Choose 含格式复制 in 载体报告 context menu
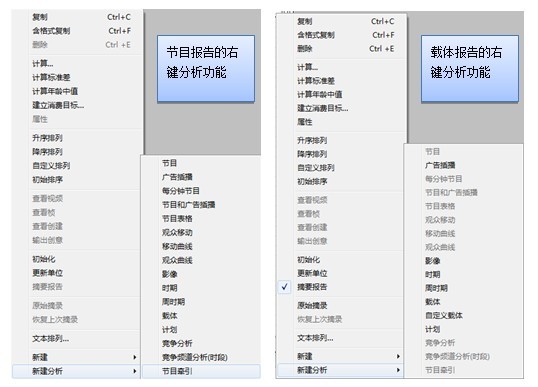 (316, 35)
